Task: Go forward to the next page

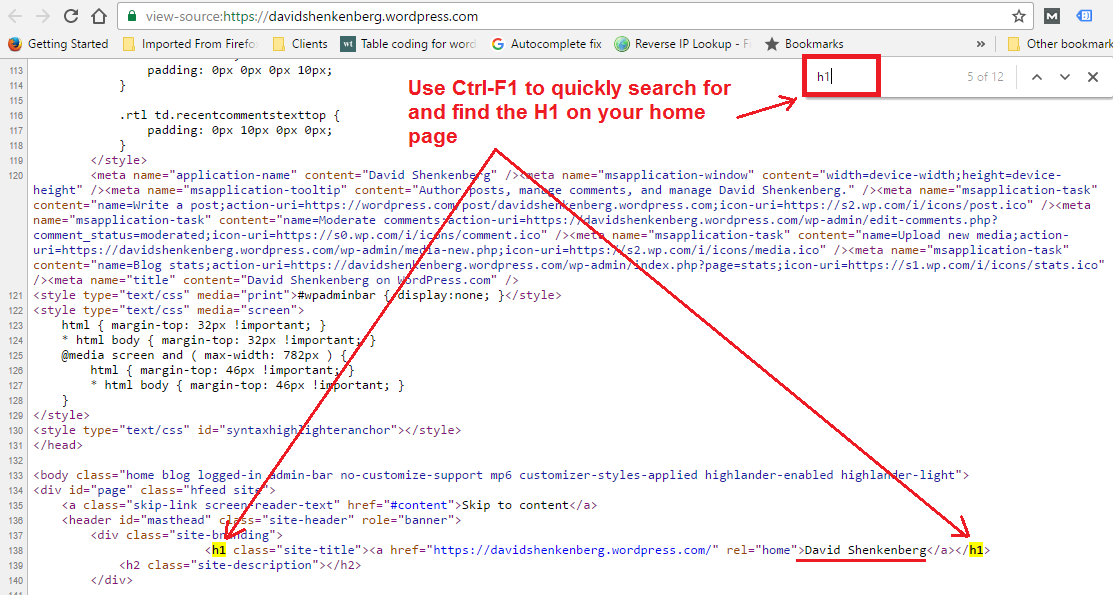Action: pos(43,16)
